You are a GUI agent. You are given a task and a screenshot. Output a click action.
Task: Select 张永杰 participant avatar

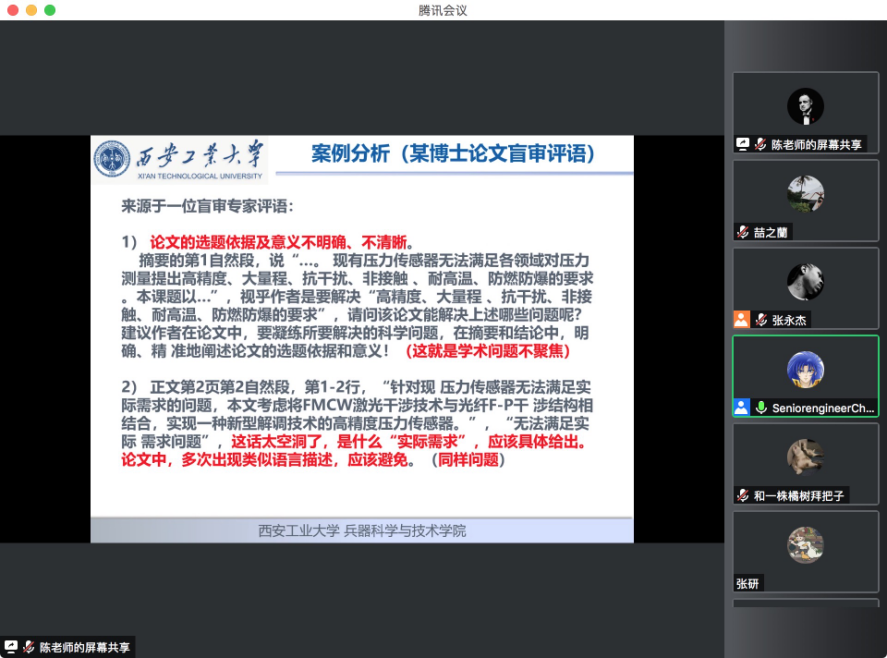(805, 282)
